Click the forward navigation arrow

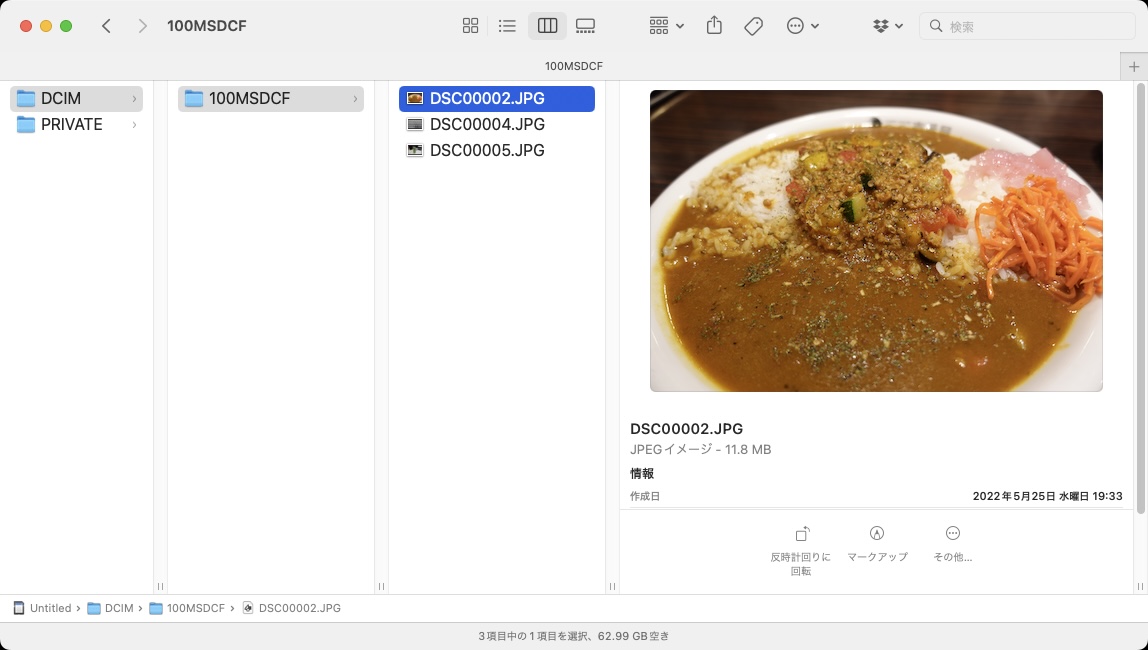point(142,25)
